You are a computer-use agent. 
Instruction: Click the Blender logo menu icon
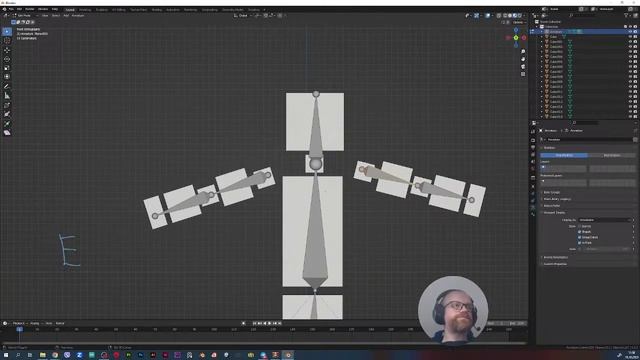click(x=4, y=9)
